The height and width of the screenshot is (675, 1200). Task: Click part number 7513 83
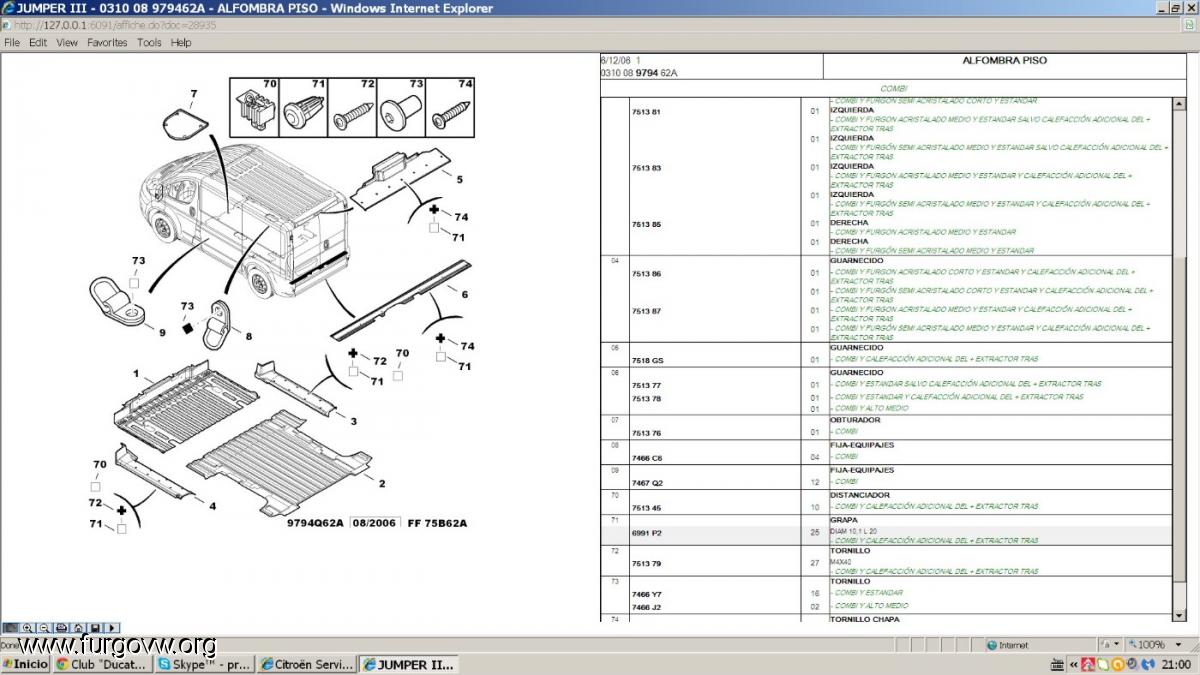tap(646, 168)
